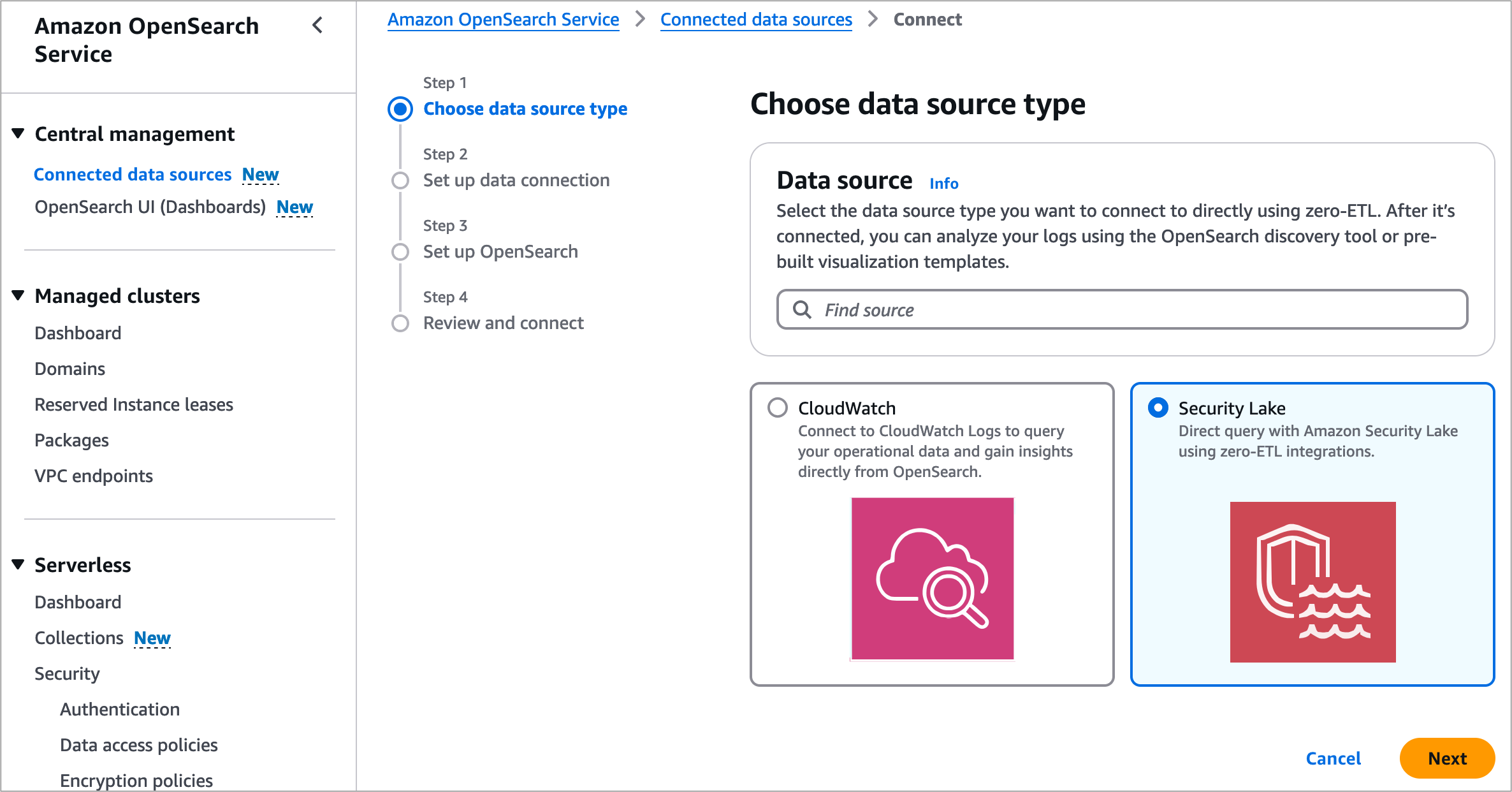Viewport: 1512px width, 792px height.
Task: Open Collections under Serverless
Action: click(79, 638)
